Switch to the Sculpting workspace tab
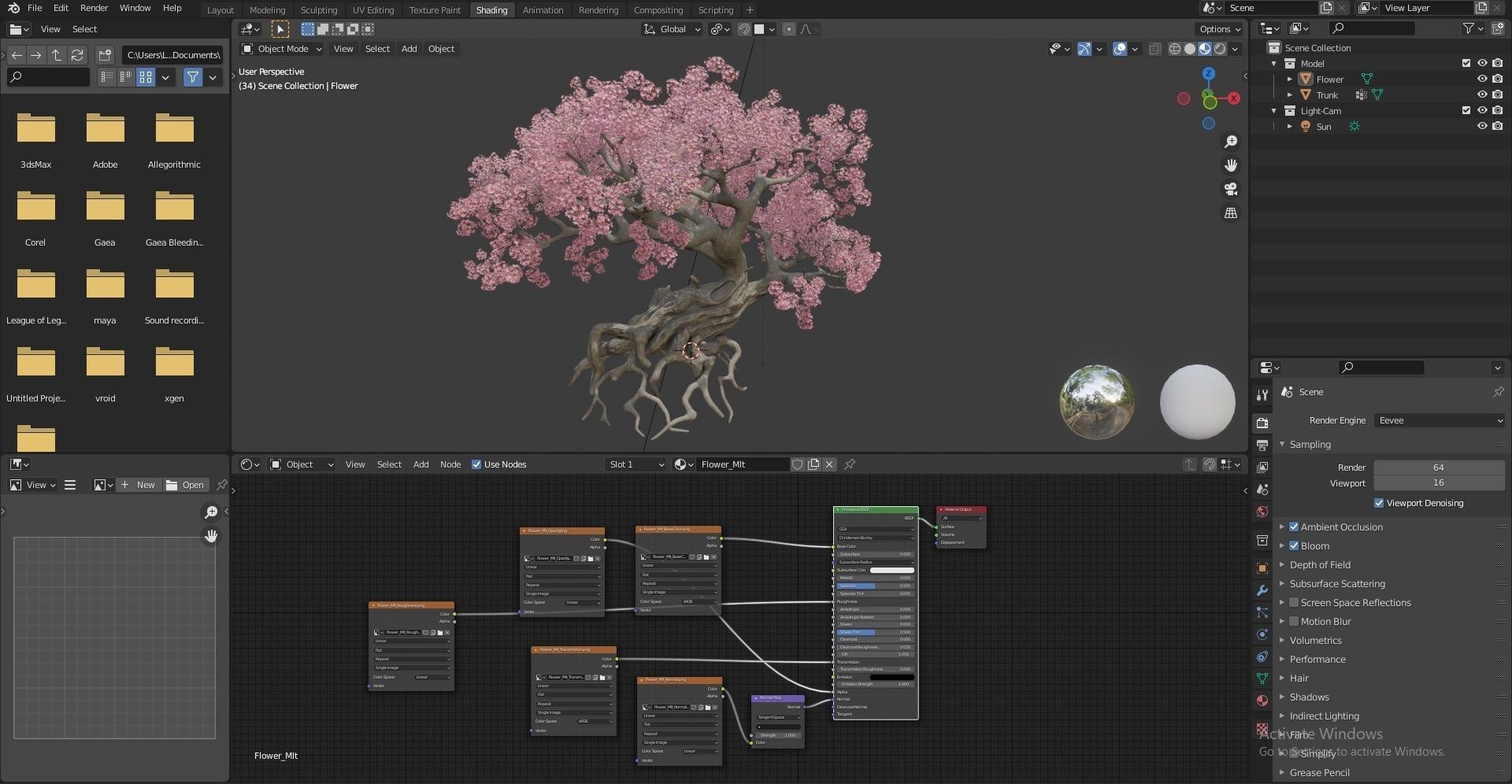This screenshot has height=784, width=1512. 319,10
